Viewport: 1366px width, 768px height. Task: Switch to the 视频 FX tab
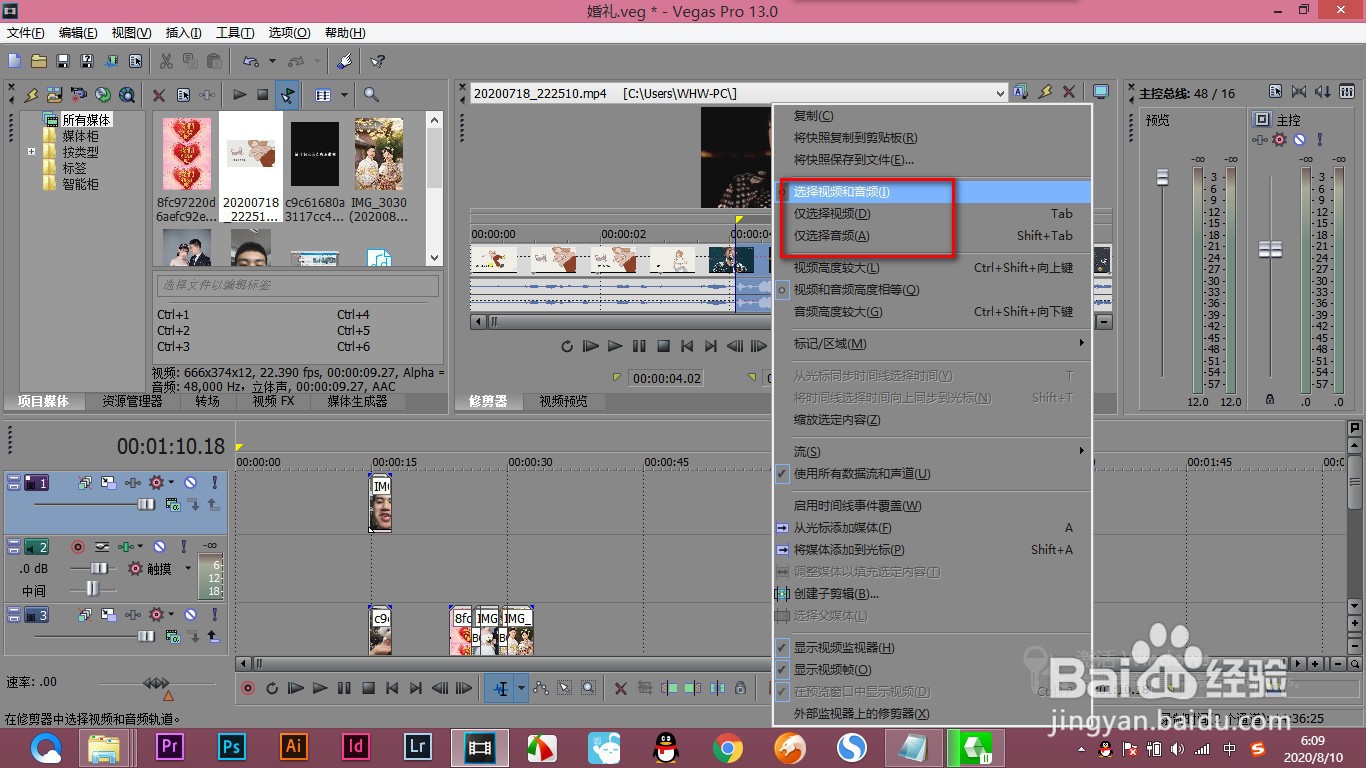[x=273, y=401]
